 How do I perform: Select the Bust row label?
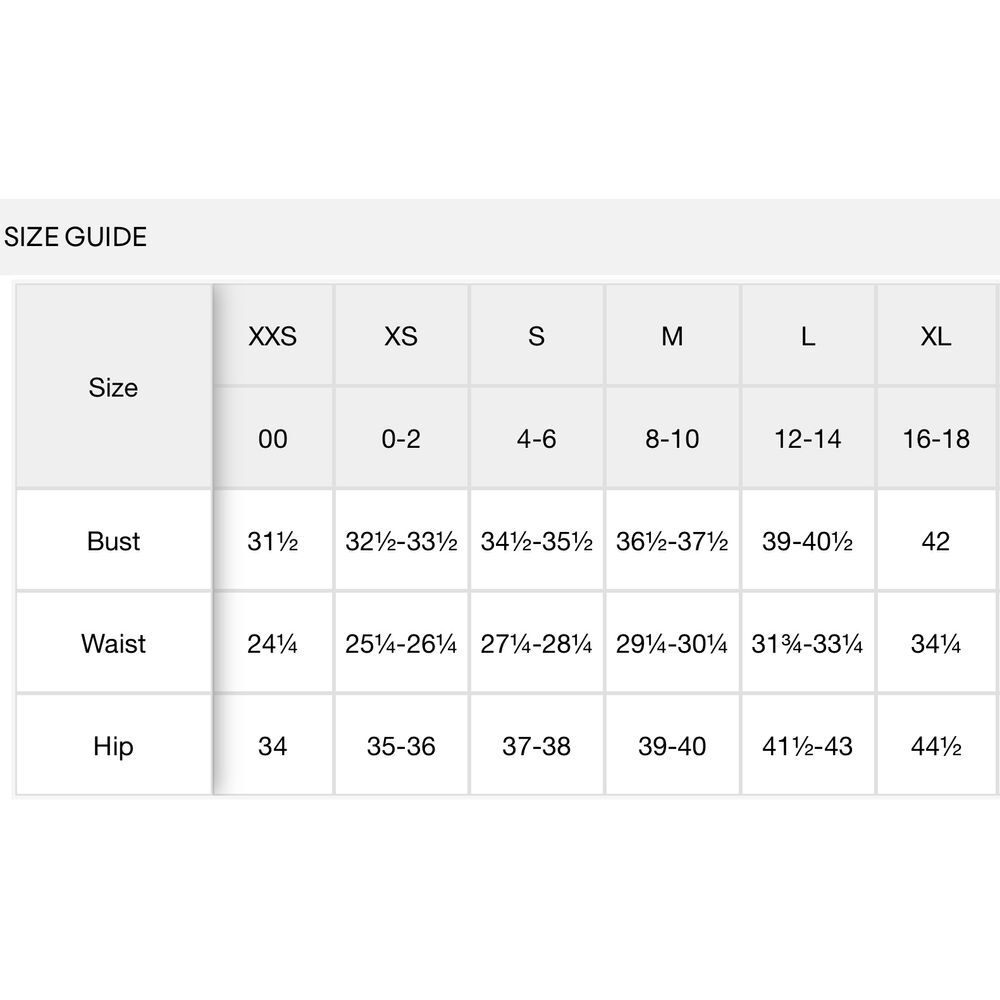(114, 541)
